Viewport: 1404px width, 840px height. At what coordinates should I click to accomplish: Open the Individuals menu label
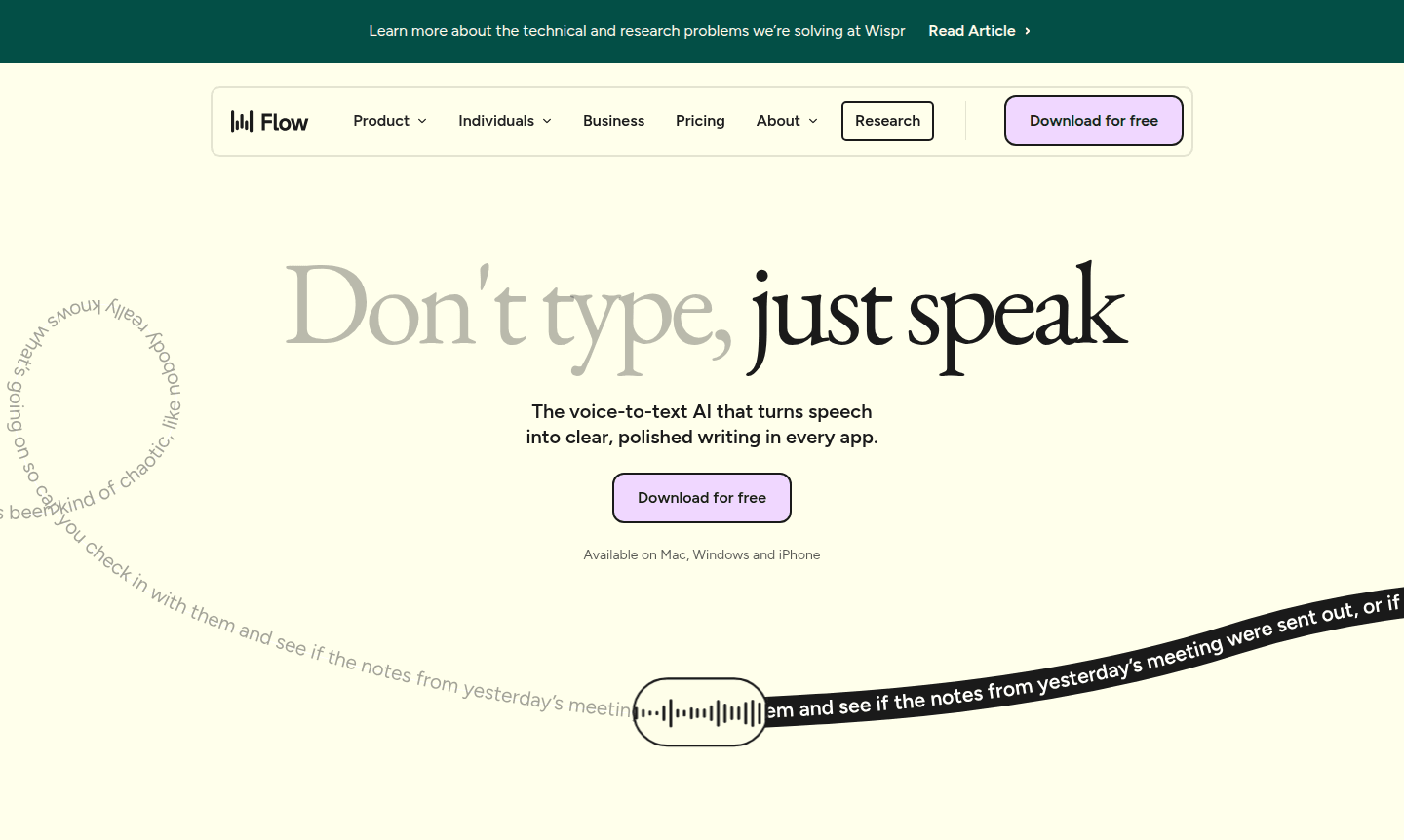495,121
